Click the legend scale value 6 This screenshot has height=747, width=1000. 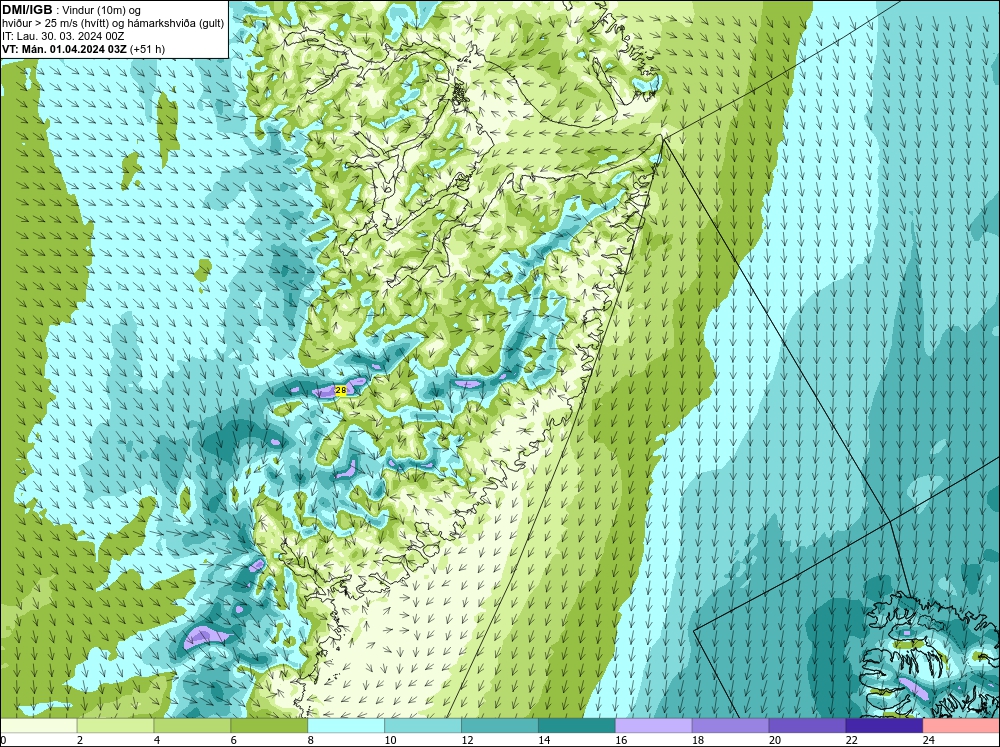[233, 740]
